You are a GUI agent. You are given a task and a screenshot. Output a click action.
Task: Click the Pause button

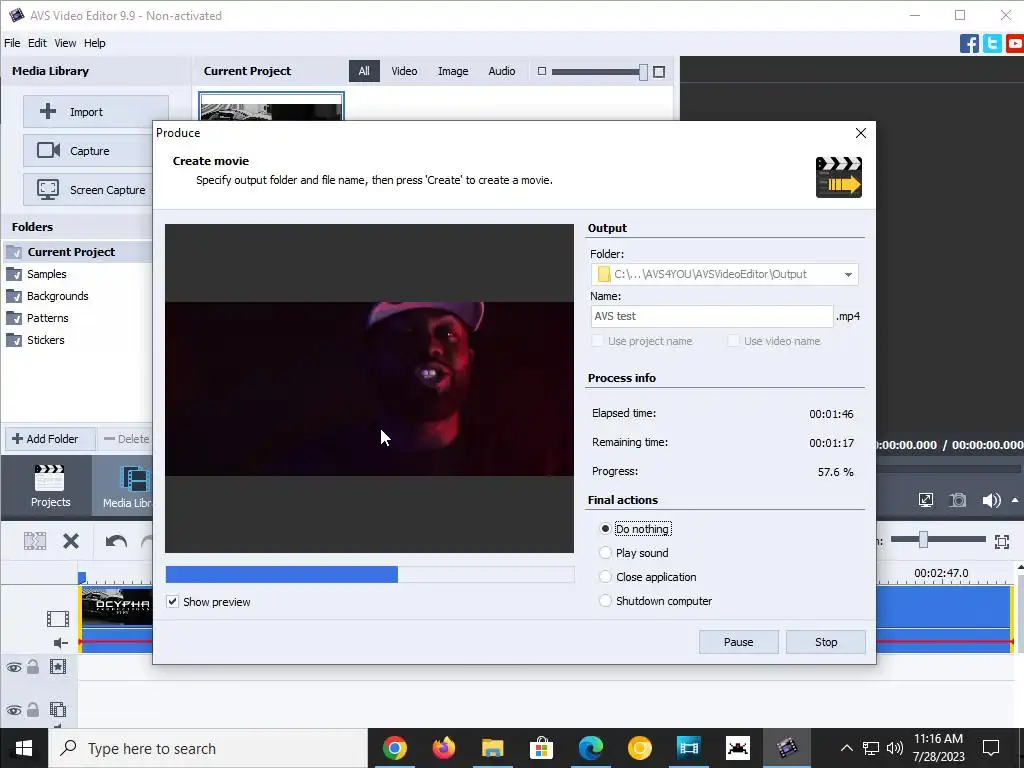coord(739,642)
